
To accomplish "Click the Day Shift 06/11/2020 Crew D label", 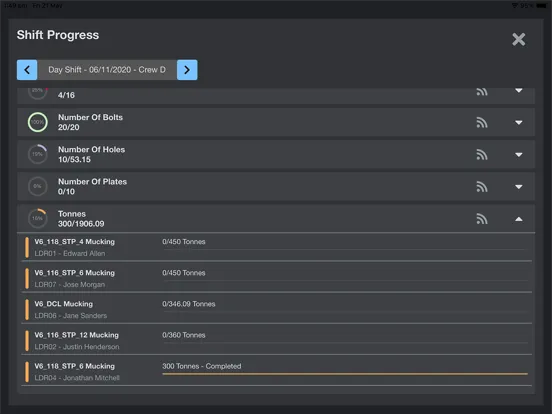I will pyautogui.click(x=107, y=70).
